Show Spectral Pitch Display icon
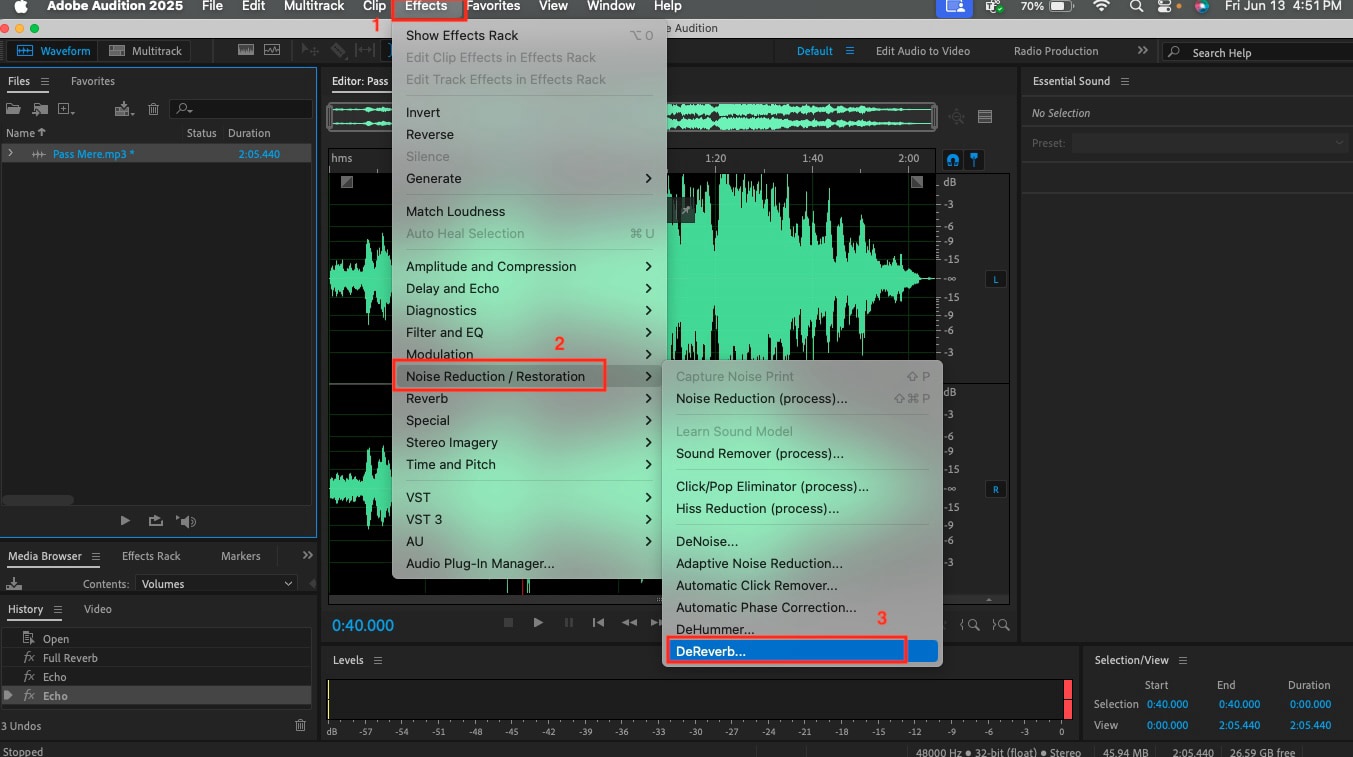Screen dimensions: 1353x757 [272, 50]
